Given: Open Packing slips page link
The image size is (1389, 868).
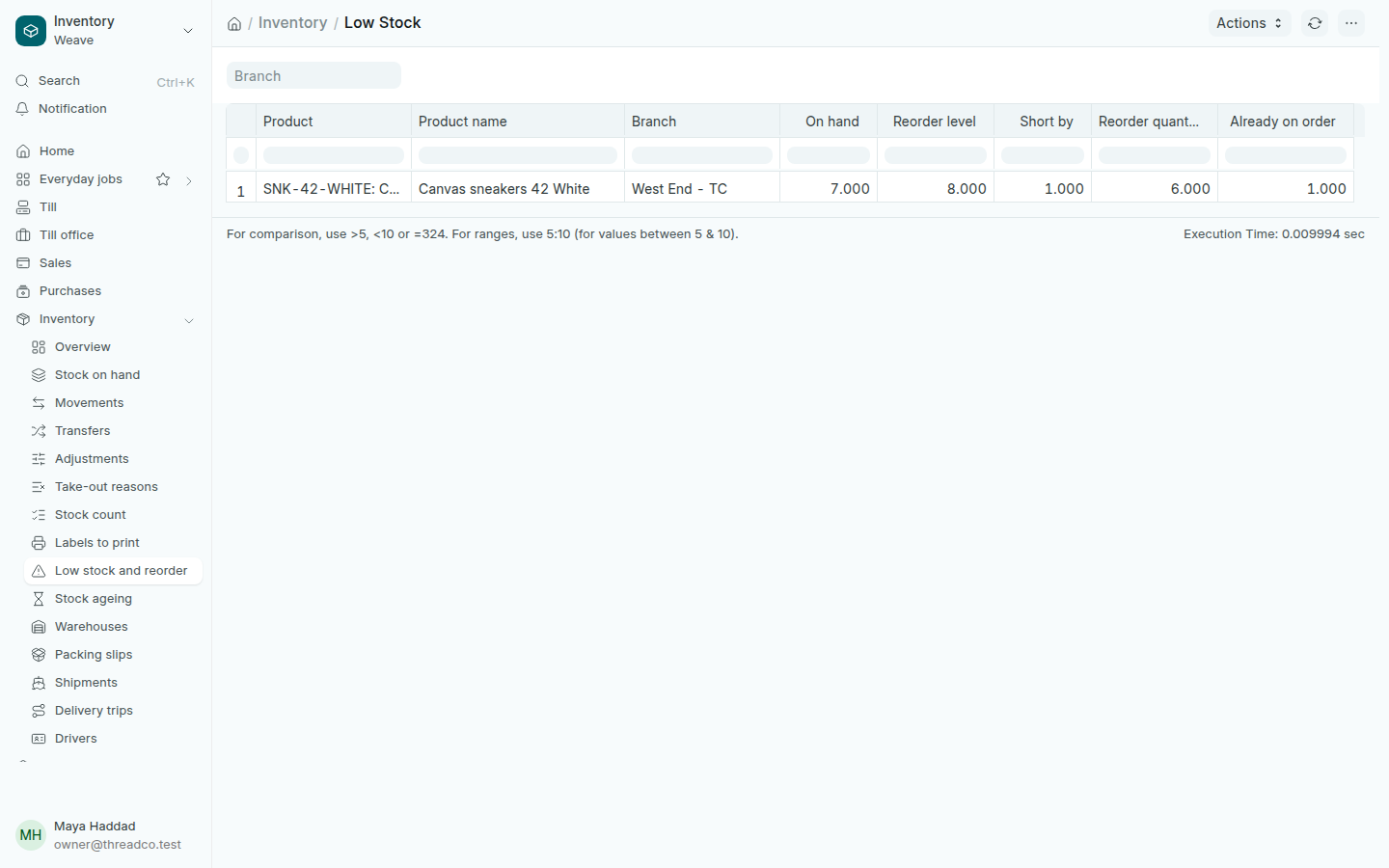Looking at the screenshot, I should point(114,655).
